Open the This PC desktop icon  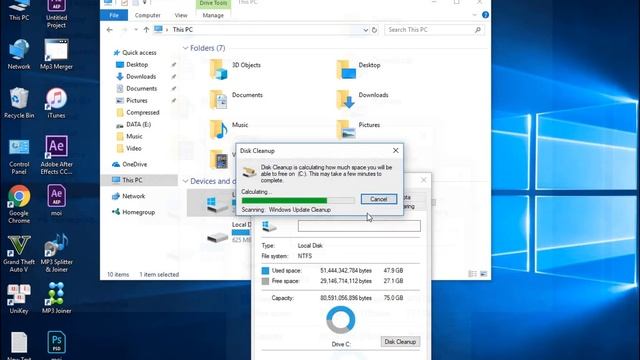pyautogui.click(x=19, y=10)
